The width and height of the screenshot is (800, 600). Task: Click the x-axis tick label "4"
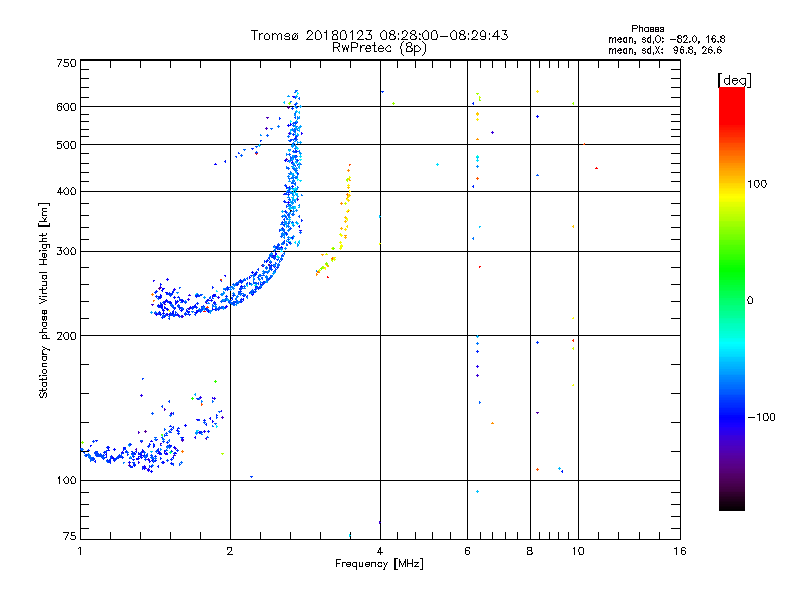[x=380, y=551]
